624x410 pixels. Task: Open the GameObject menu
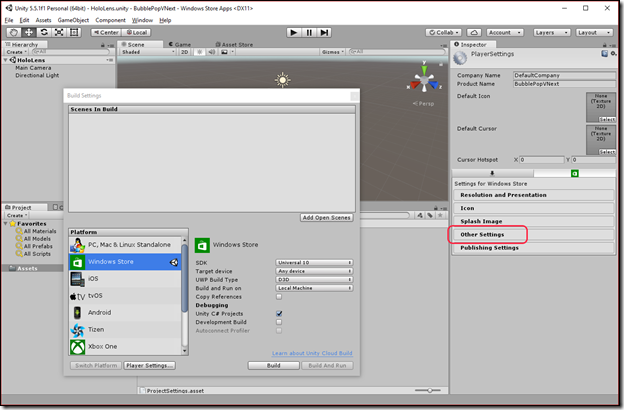click(73, 20)
